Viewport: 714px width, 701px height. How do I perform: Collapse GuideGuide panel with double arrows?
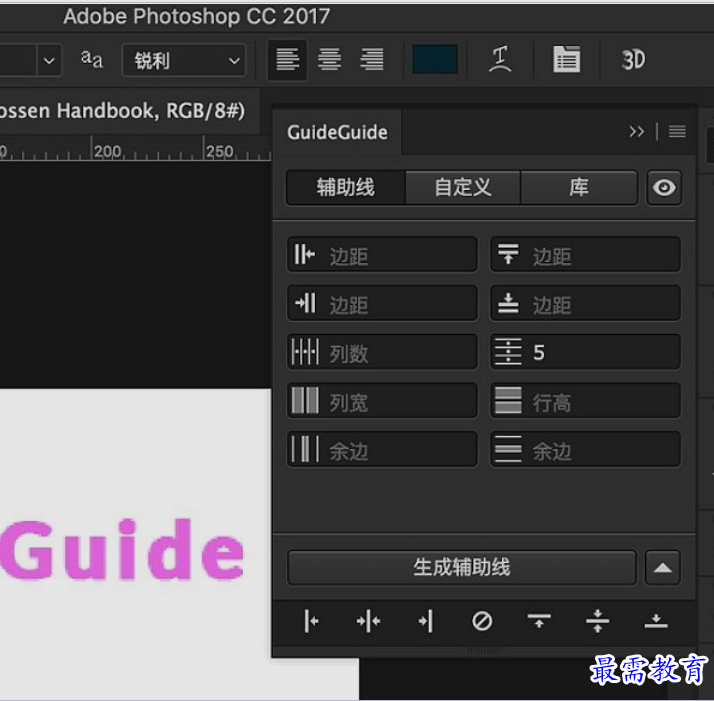click(637, 132)
